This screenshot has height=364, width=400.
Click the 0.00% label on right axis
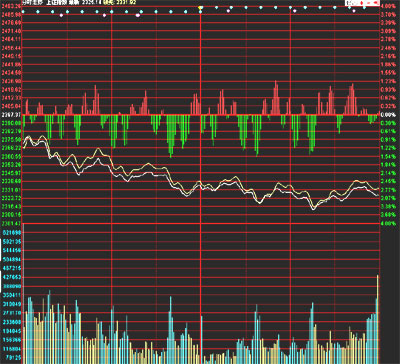388,115
